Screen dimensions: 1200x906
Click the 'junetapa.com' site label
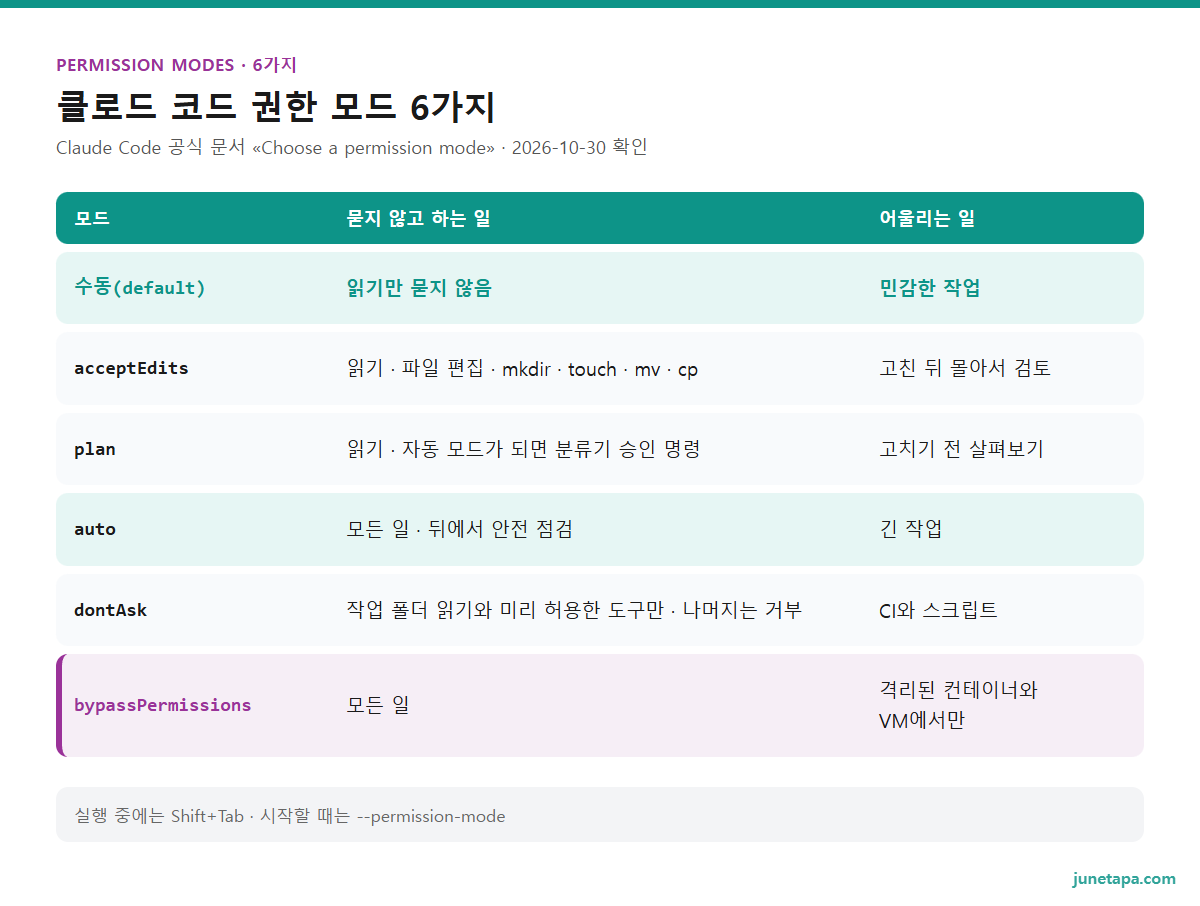coord(1124,879)
